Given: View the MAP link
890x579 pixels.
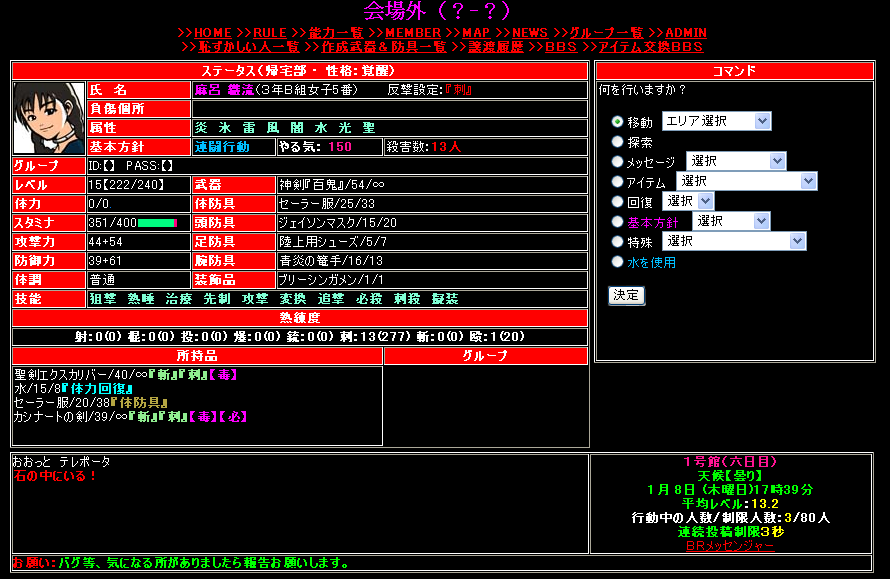Looking at the screenshot, I should (x=476, y=33).
